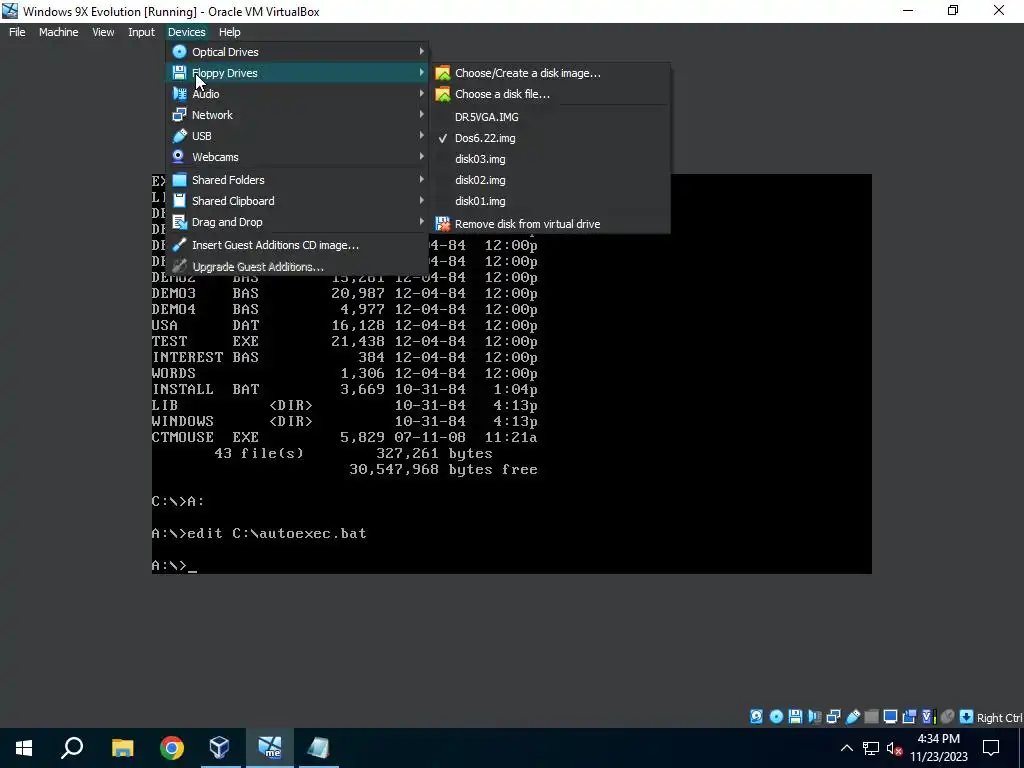Click the Remove disk from virtual drive icon

[x=443, y=224]
